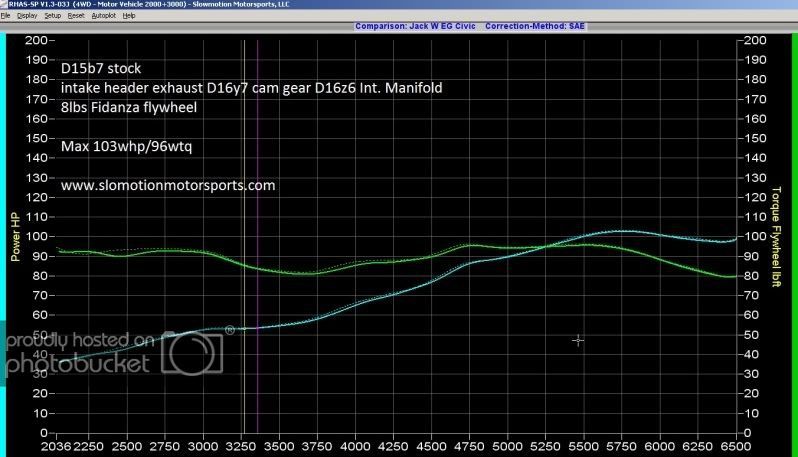This screenshot has height=457, width=798.
Task: Open the Help menu
Action: tap(129, 17)
